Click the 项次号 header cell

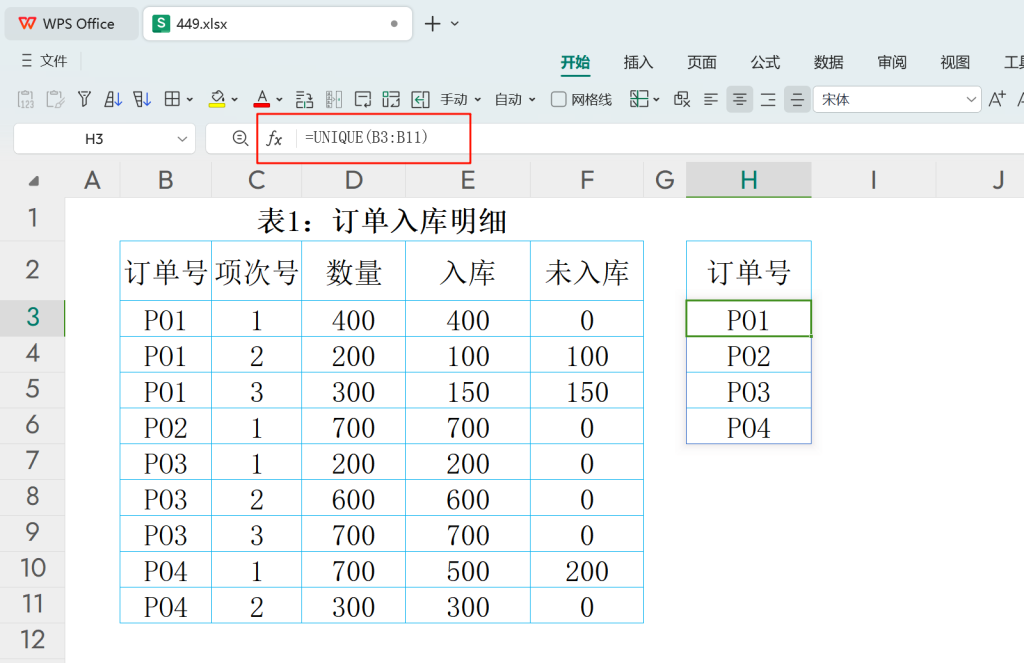[x=257, y=271]
